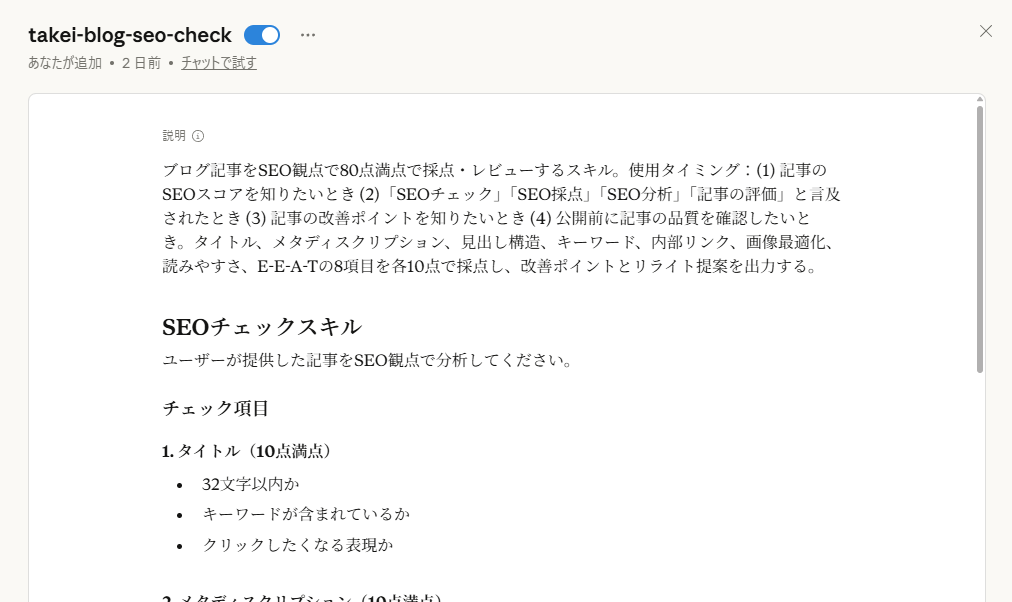
Task: Click the チェック項目 subheading
Action: point(215,408)
